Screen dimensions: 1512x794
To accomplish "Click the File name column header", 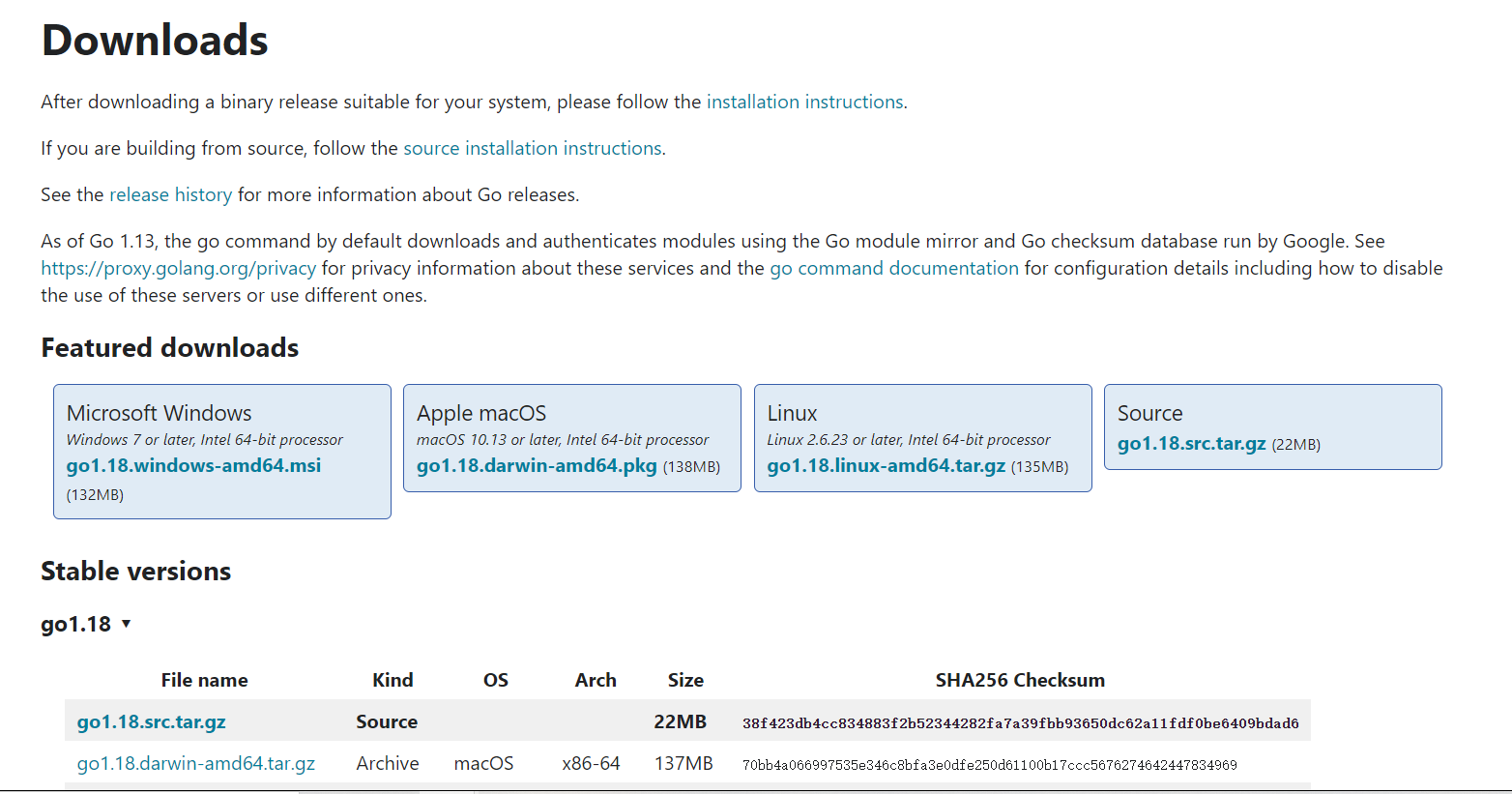I will tap(204, 681).
